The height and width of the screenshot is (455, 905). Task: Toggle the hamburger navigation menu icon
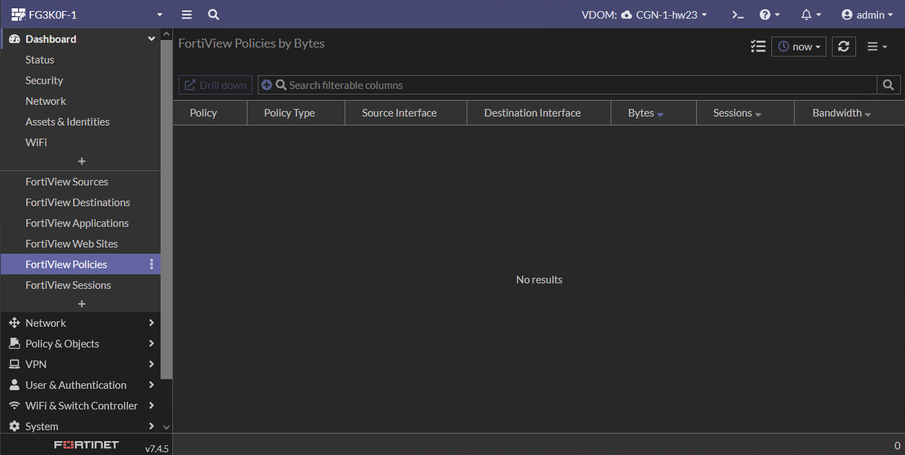click(186, 14)
